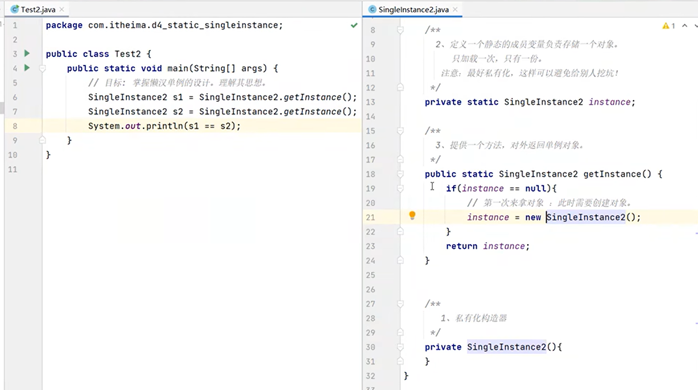Click line number 13 in the right gutter
698x390 pixels.
pos(370,102)
